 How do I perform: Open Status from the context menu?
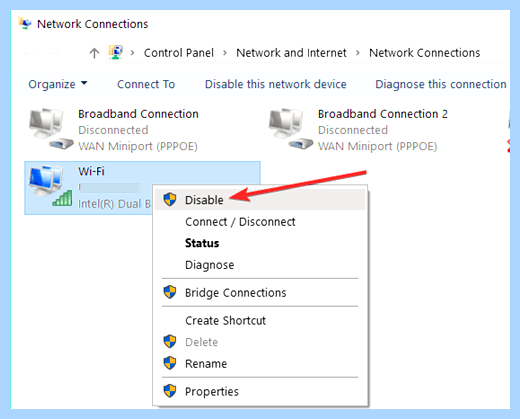(x=260, y=243)
